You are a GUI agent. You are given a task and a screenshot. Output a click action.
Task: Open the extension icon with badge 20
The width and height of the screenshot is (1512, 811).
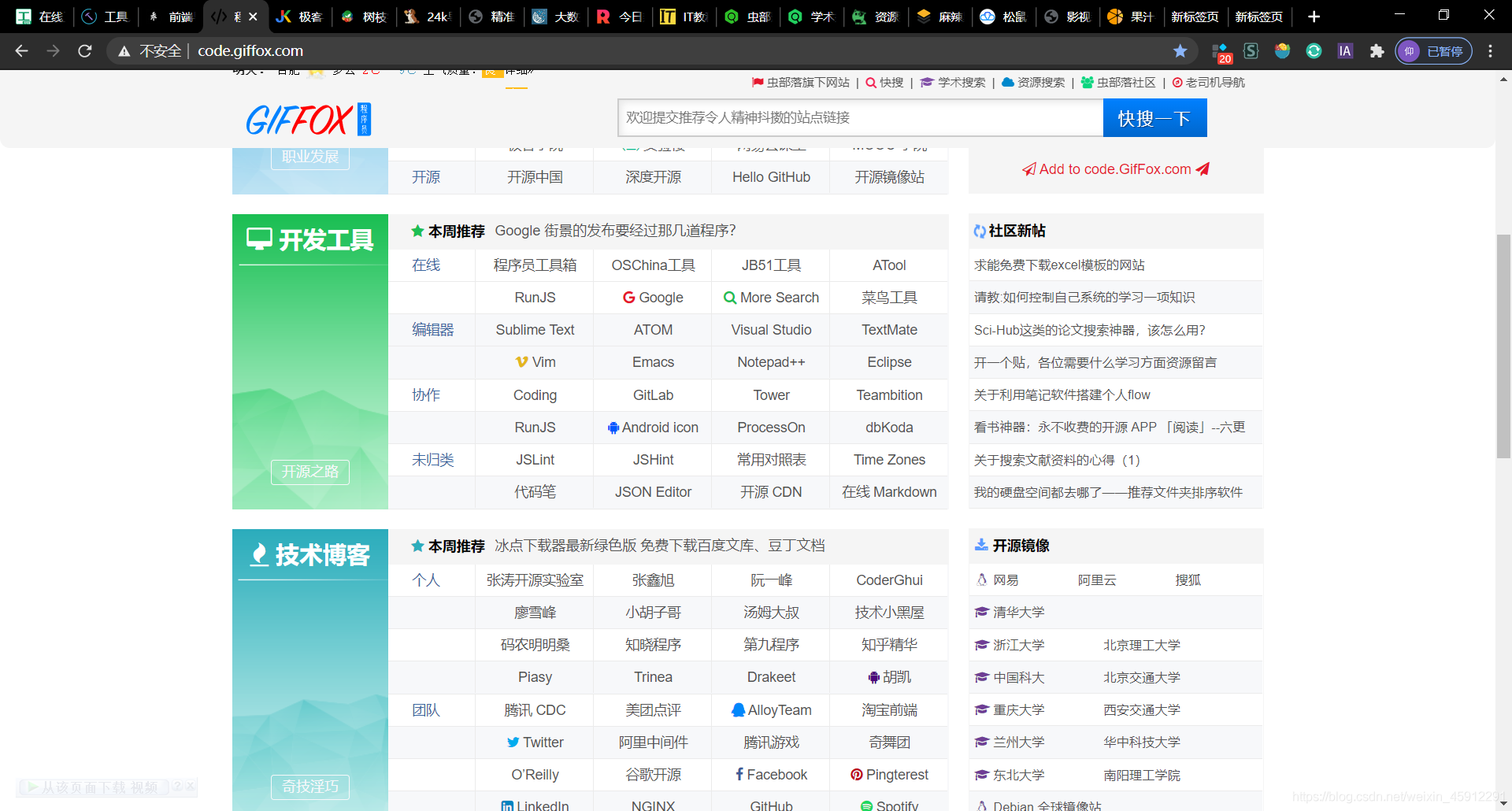click(1221, 53)
